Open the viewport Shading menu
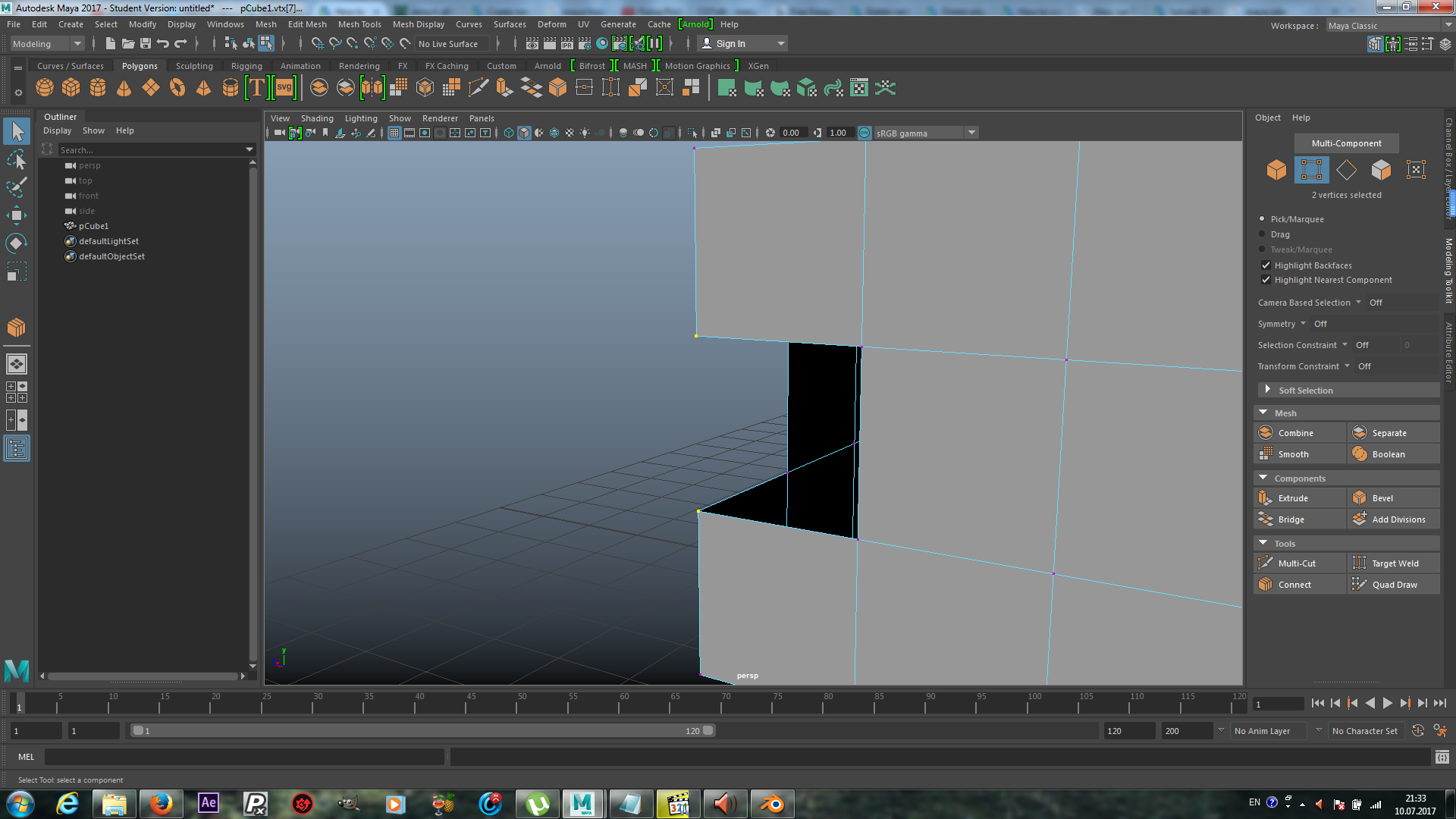The image size is (1456, 819). pos(317,118)
